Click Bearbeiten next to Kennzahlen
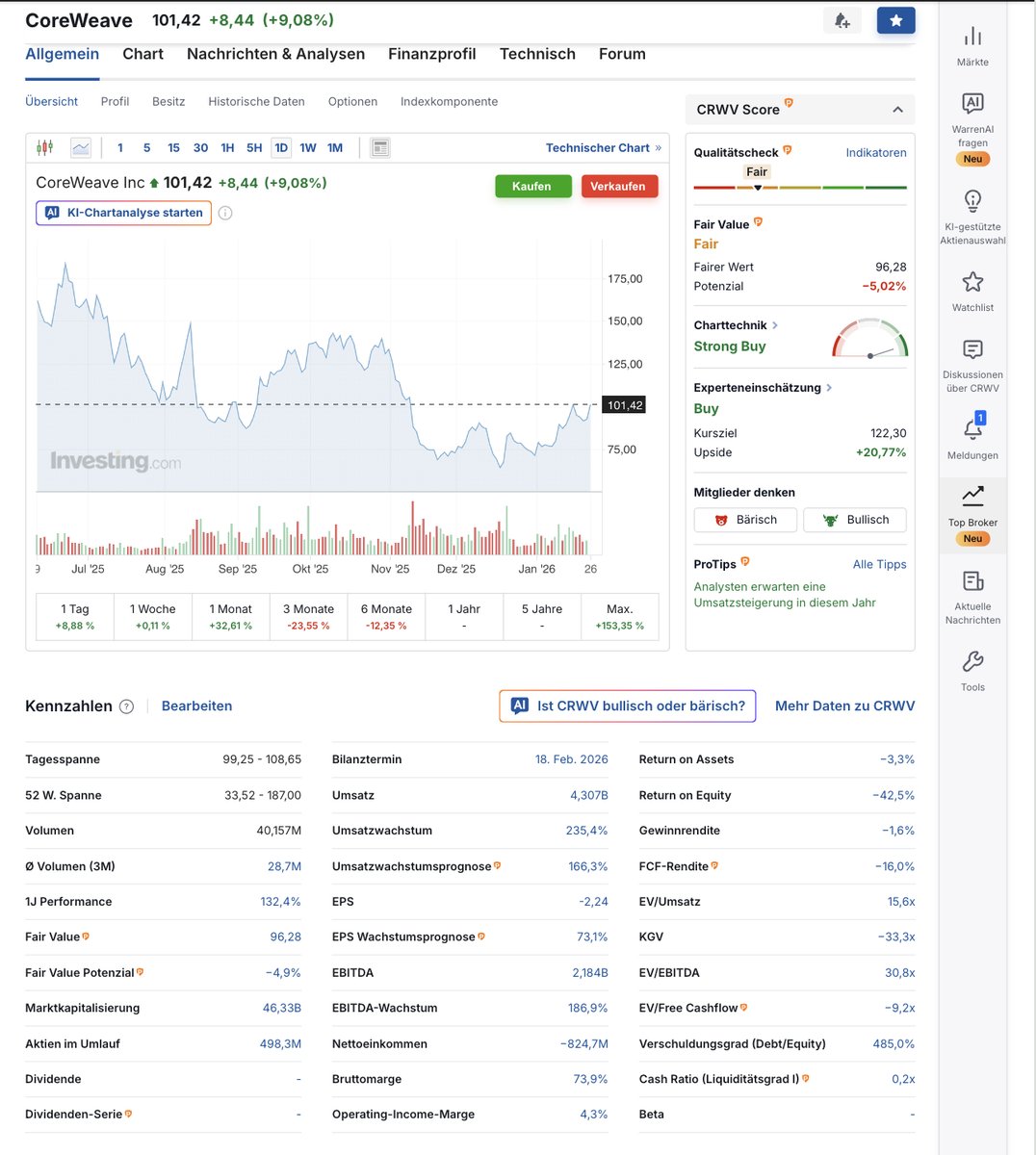The image size is (1036, 1155). [196, 706]
